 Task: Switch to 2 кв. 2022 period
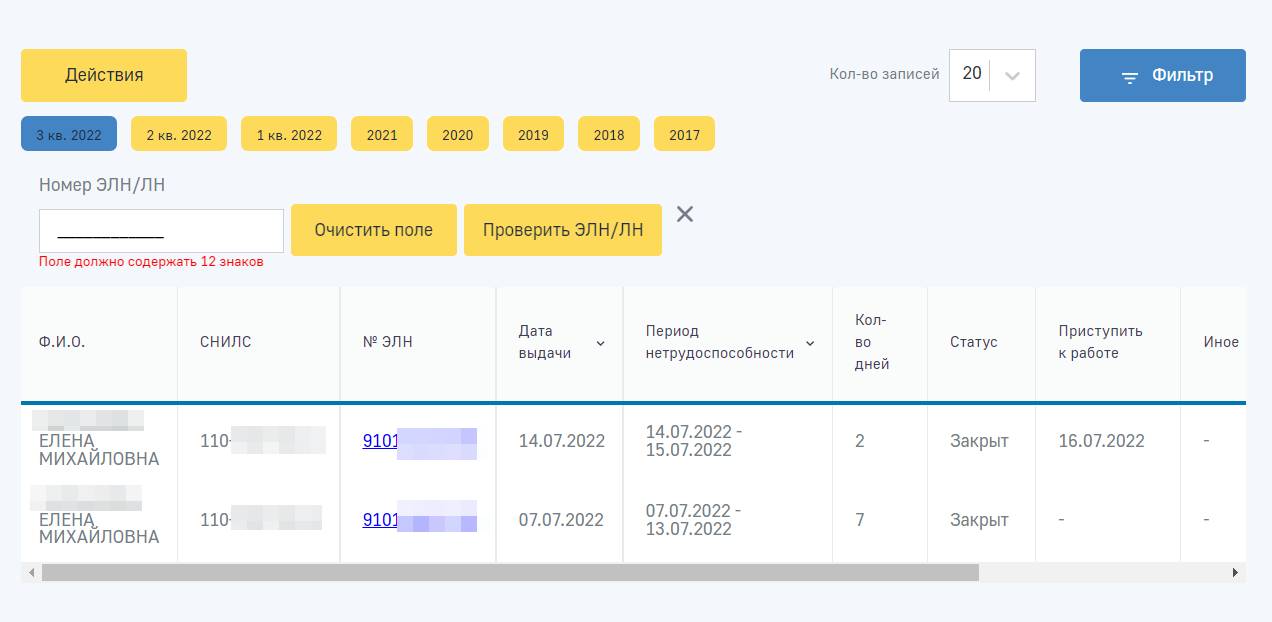point(179,135)
